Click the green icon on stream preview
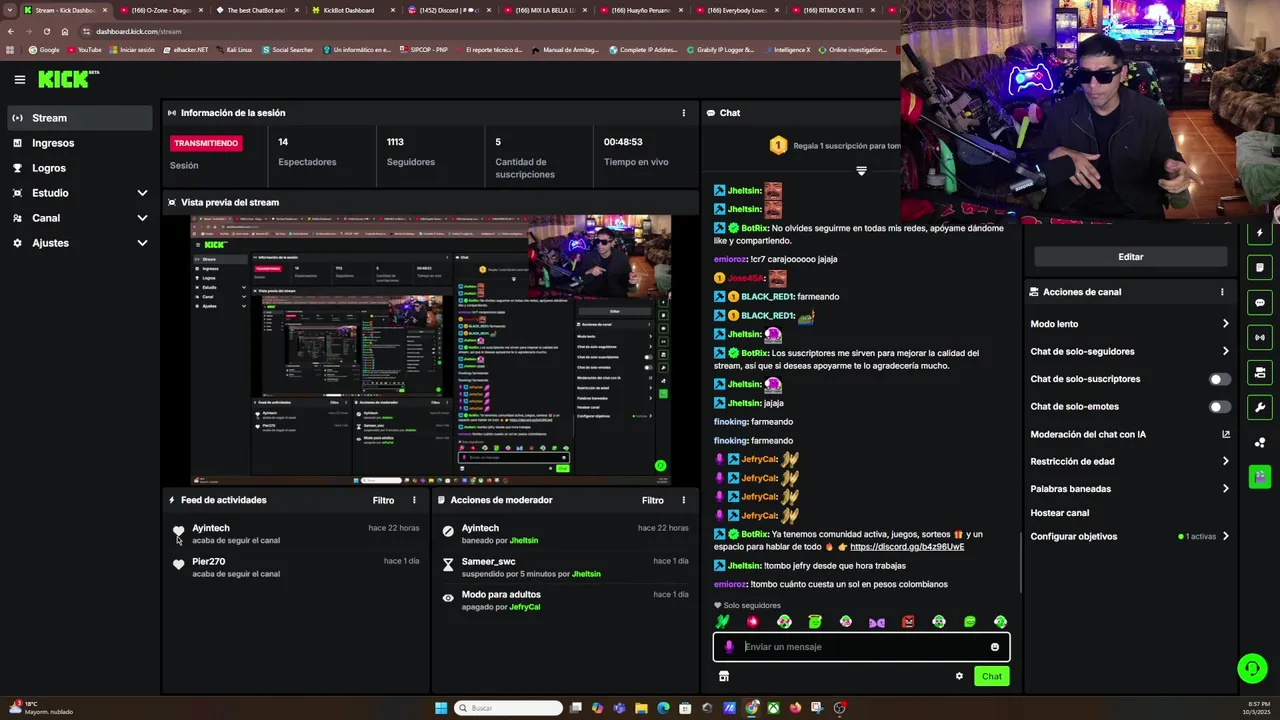The width and height of the screenshot is (1280, 720). [x=660, y=466]
